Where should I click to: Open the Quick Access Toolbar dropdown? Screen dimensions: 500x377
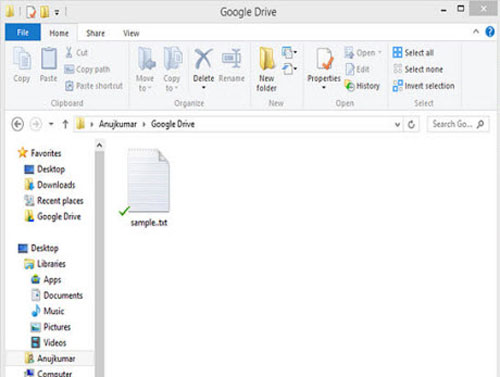[57, 12]
